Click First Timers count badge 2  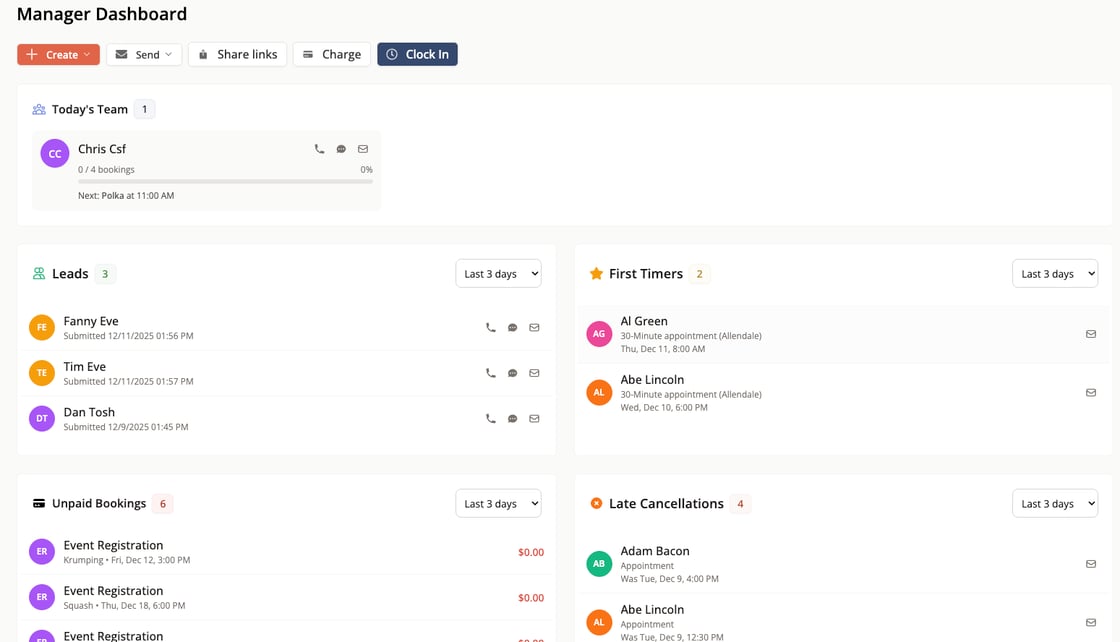point(699,274)
